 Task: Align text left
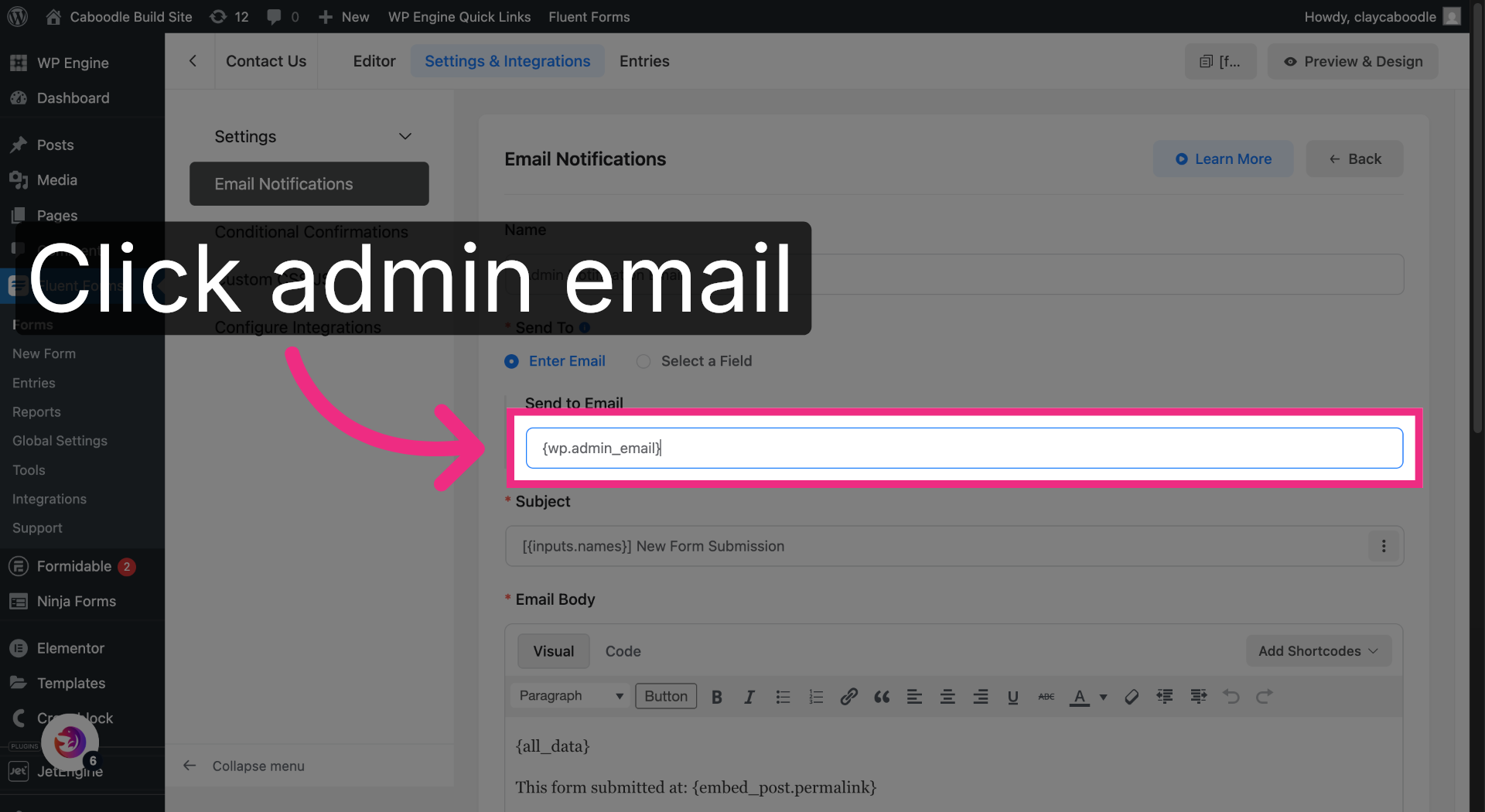(x=914, y=697)
